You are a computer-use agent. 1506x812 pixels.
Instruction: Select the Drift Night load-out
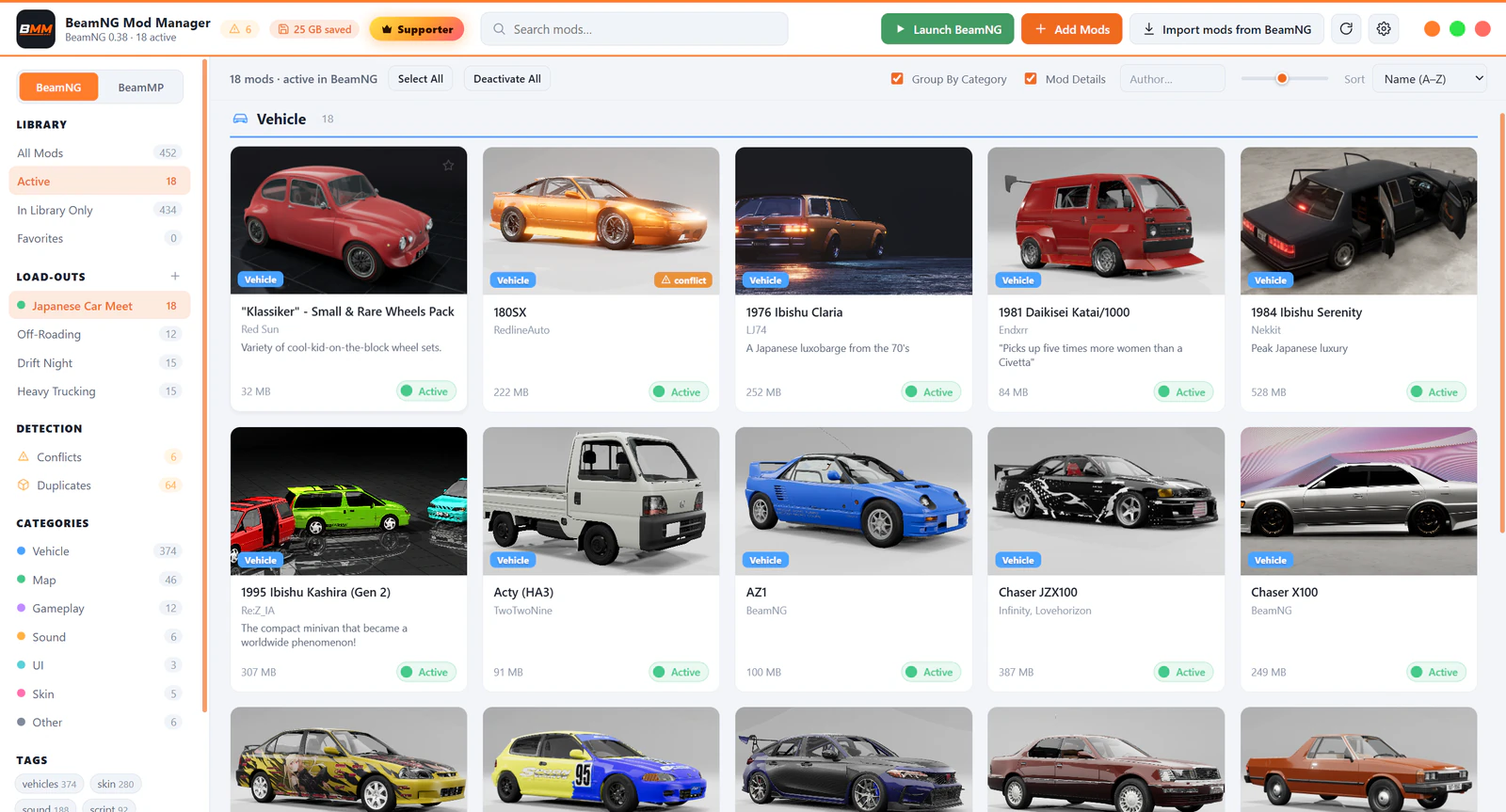(99, 363)
